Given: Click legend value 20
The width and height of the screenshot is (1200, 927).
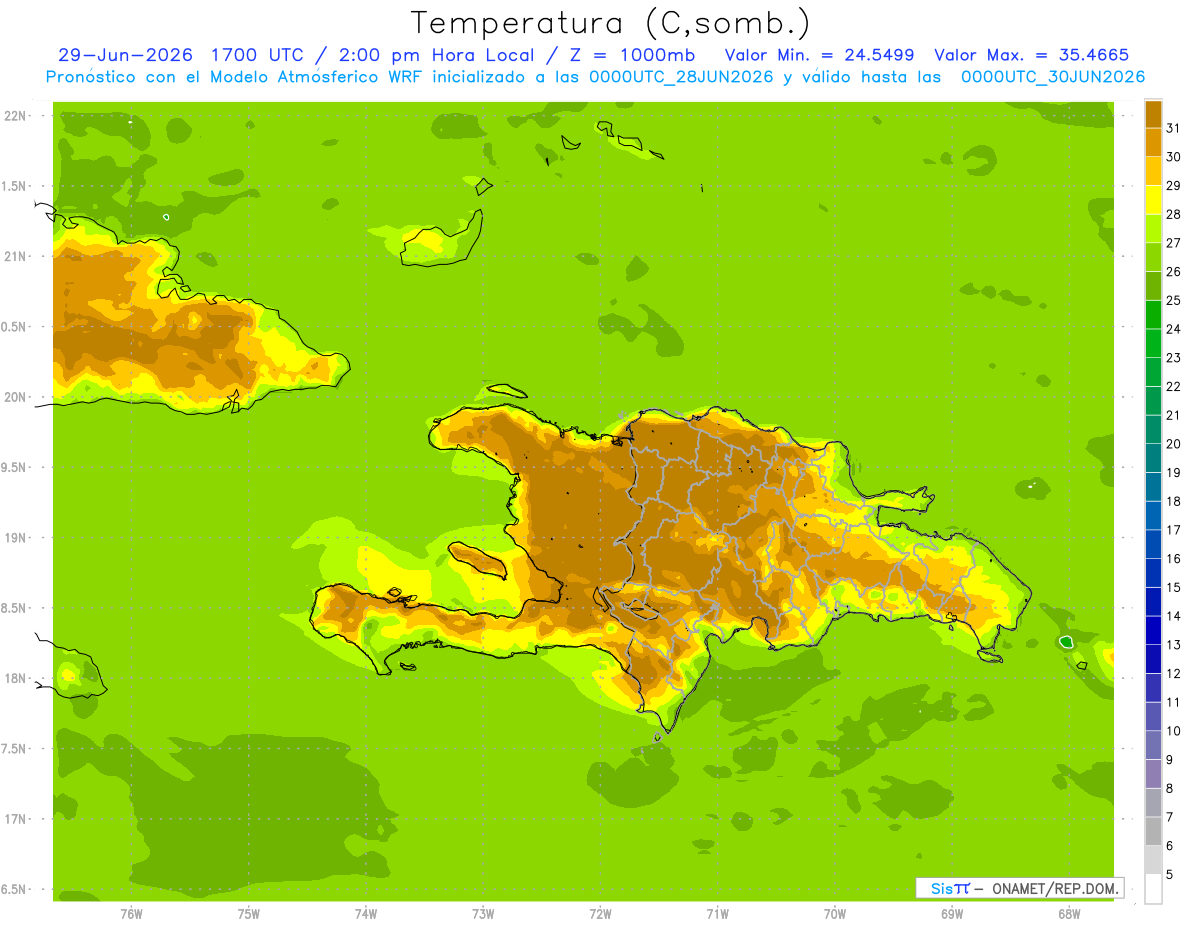Looking at the screenshot, I should [1173, 443].
